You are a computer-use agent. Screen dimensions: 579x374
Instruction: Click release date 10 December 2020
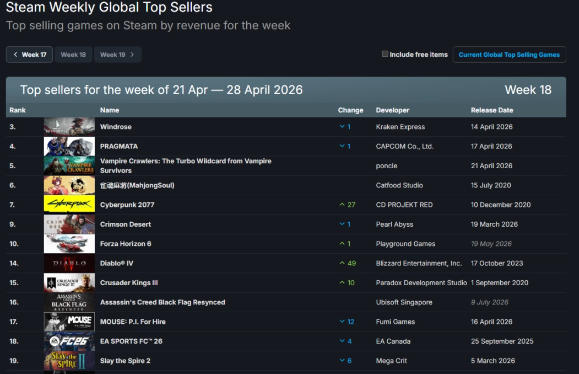(501, 205)
